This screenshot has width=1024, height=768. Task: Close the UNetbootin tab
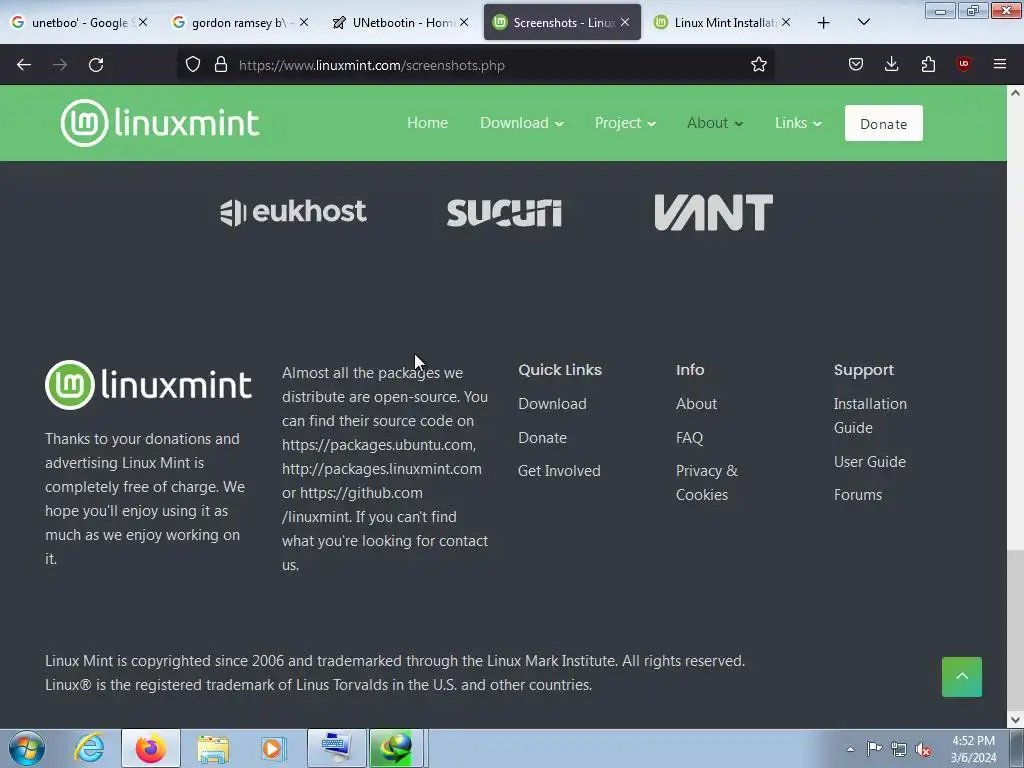[464, 22]
